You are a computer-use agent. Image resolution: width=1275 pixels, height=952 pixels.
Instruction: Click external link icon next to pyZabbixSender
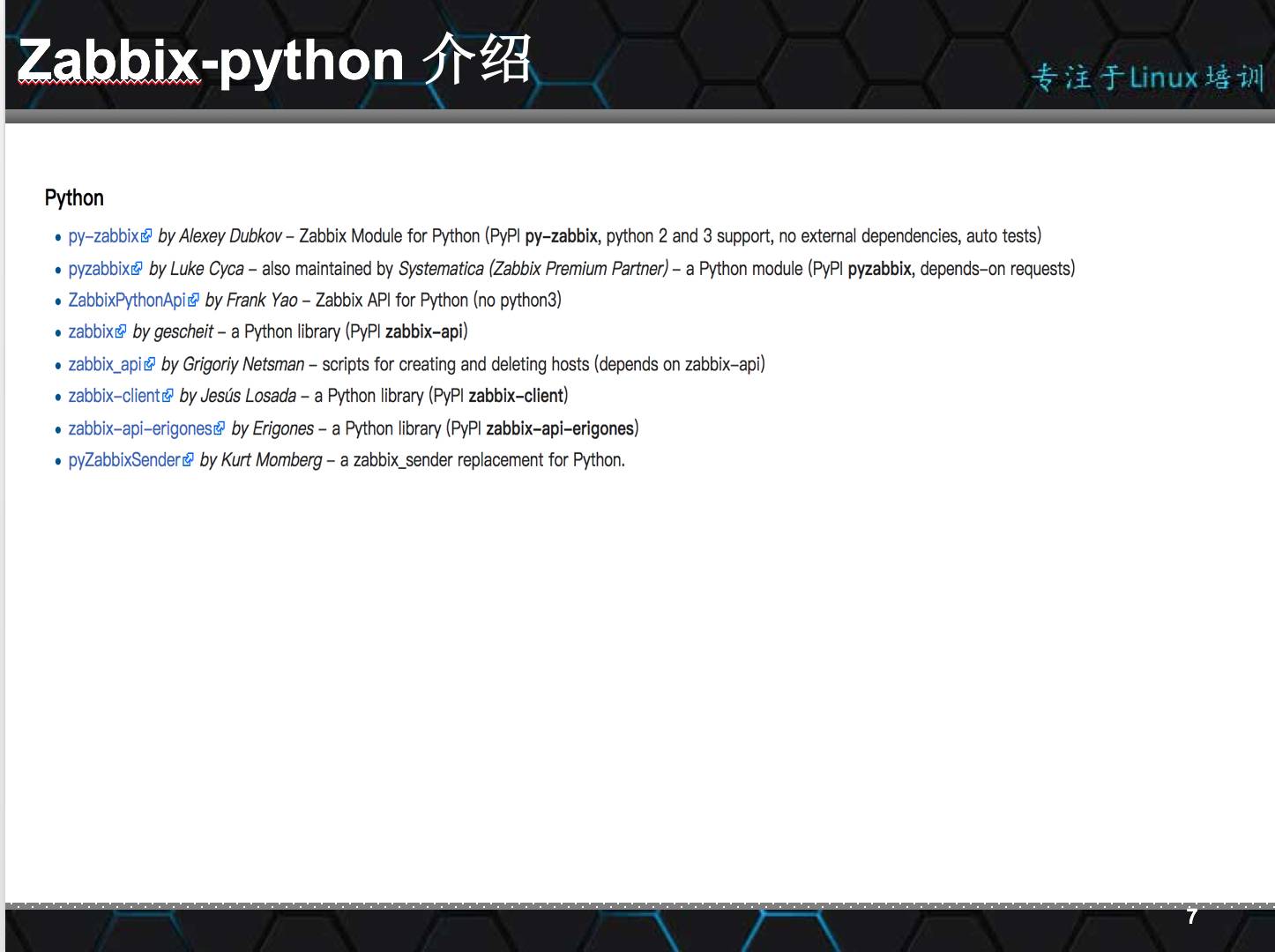[x=188, y=460]
